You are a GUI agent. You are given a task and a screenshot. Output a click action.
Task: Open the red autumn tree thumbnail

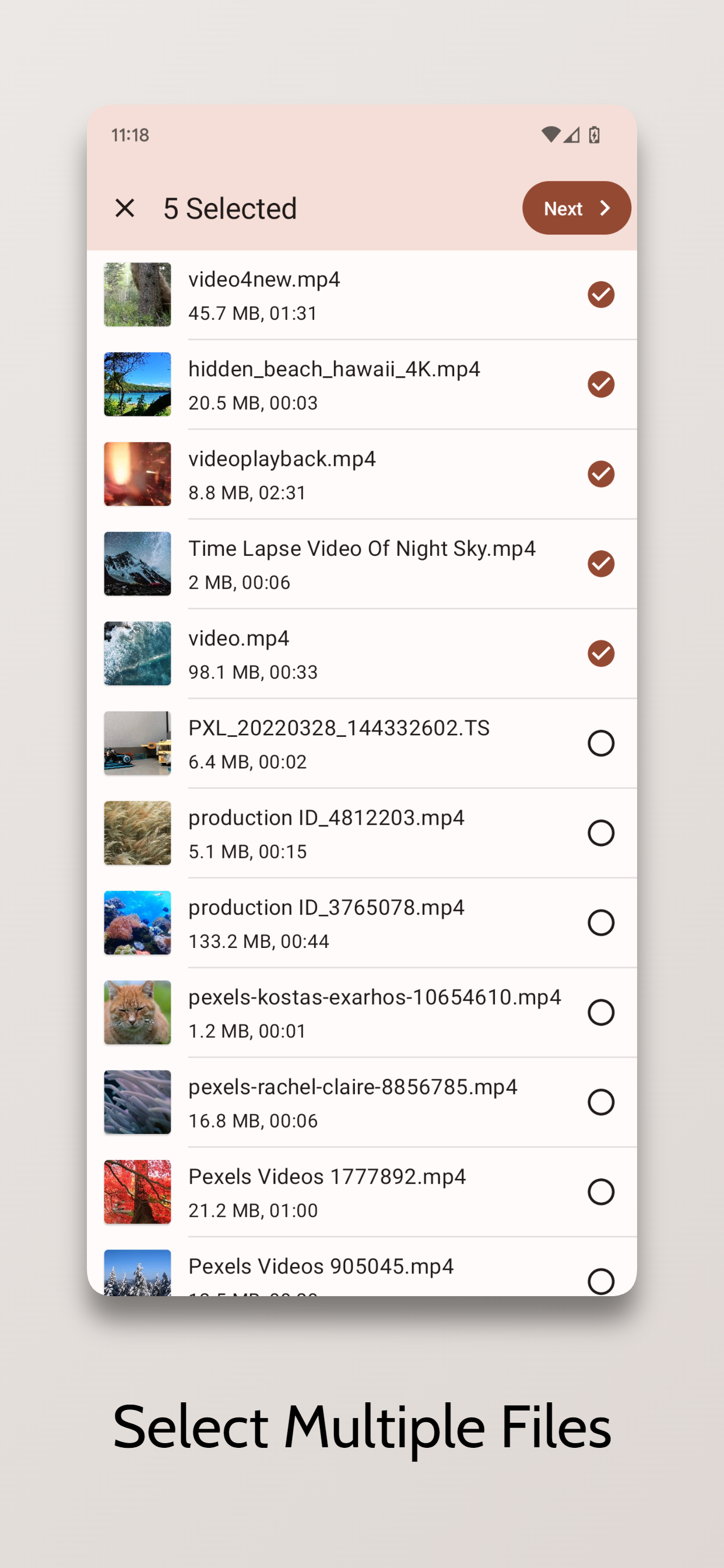point(138,1192)
